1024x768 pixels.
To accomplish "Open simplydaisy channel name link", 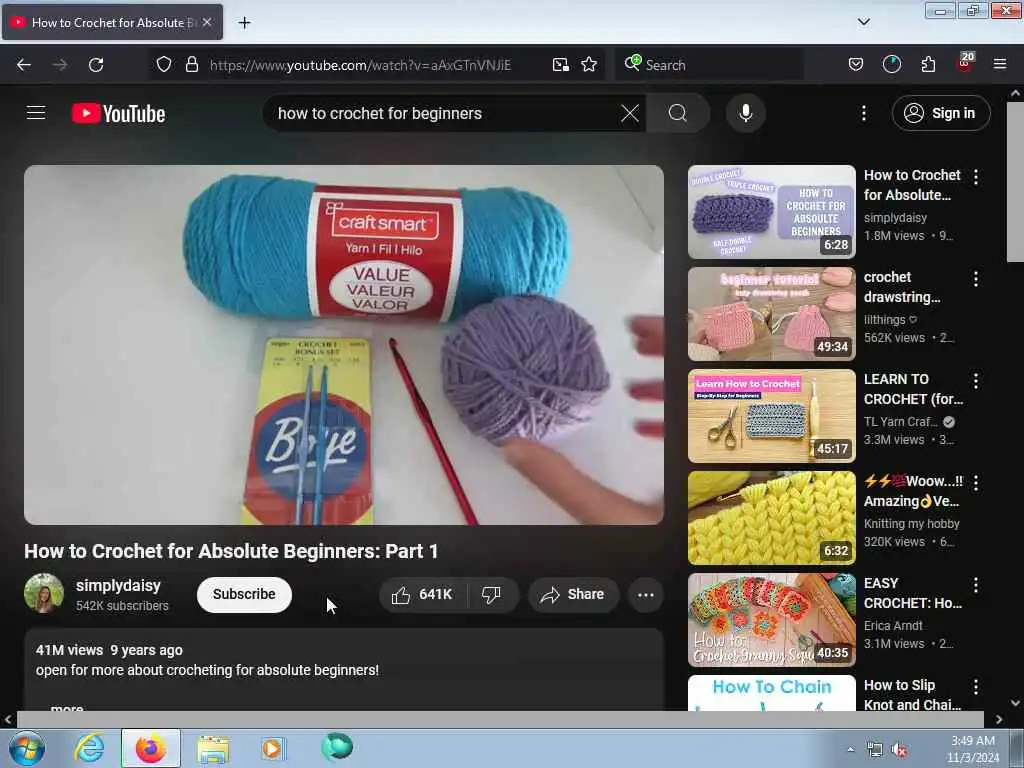I will coord(118,585).
